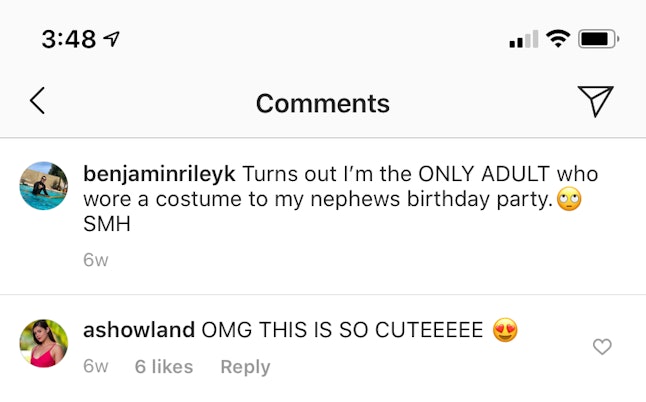Tap the 3:48 clock in status bar
The height and width of the screenshot is (402, 646).
(x=68, y=40)
